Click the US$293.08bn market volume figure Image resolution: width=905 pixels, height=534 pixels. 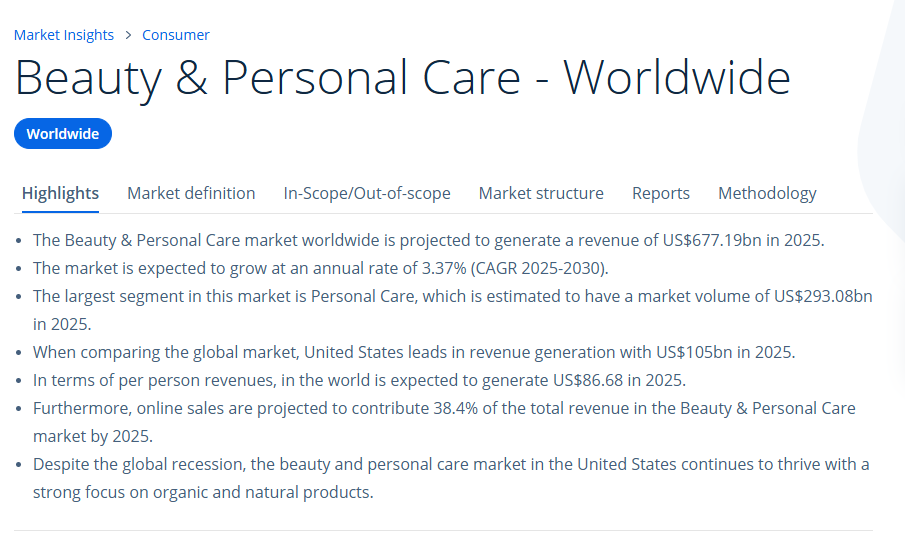pos(823,296)
